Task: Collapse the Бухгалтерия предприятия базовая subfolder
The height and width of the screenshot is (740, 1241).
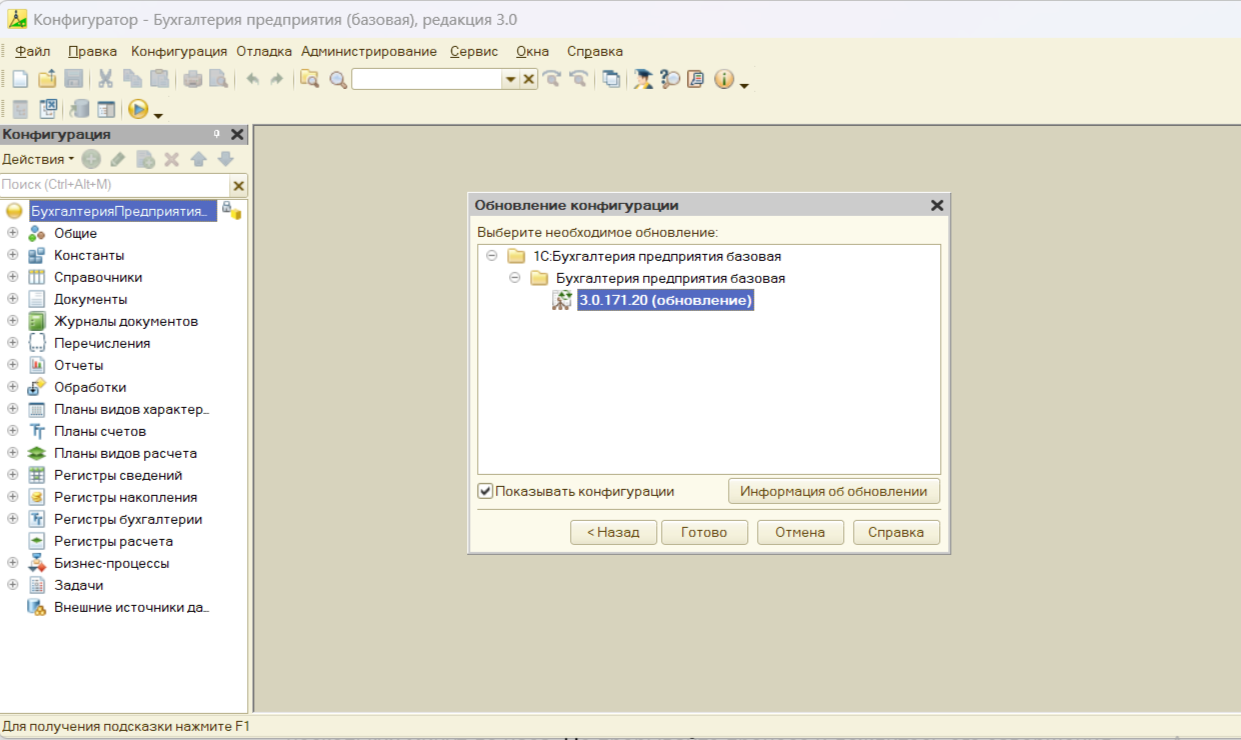Action: pyautogui.click(x=514, y=278)
